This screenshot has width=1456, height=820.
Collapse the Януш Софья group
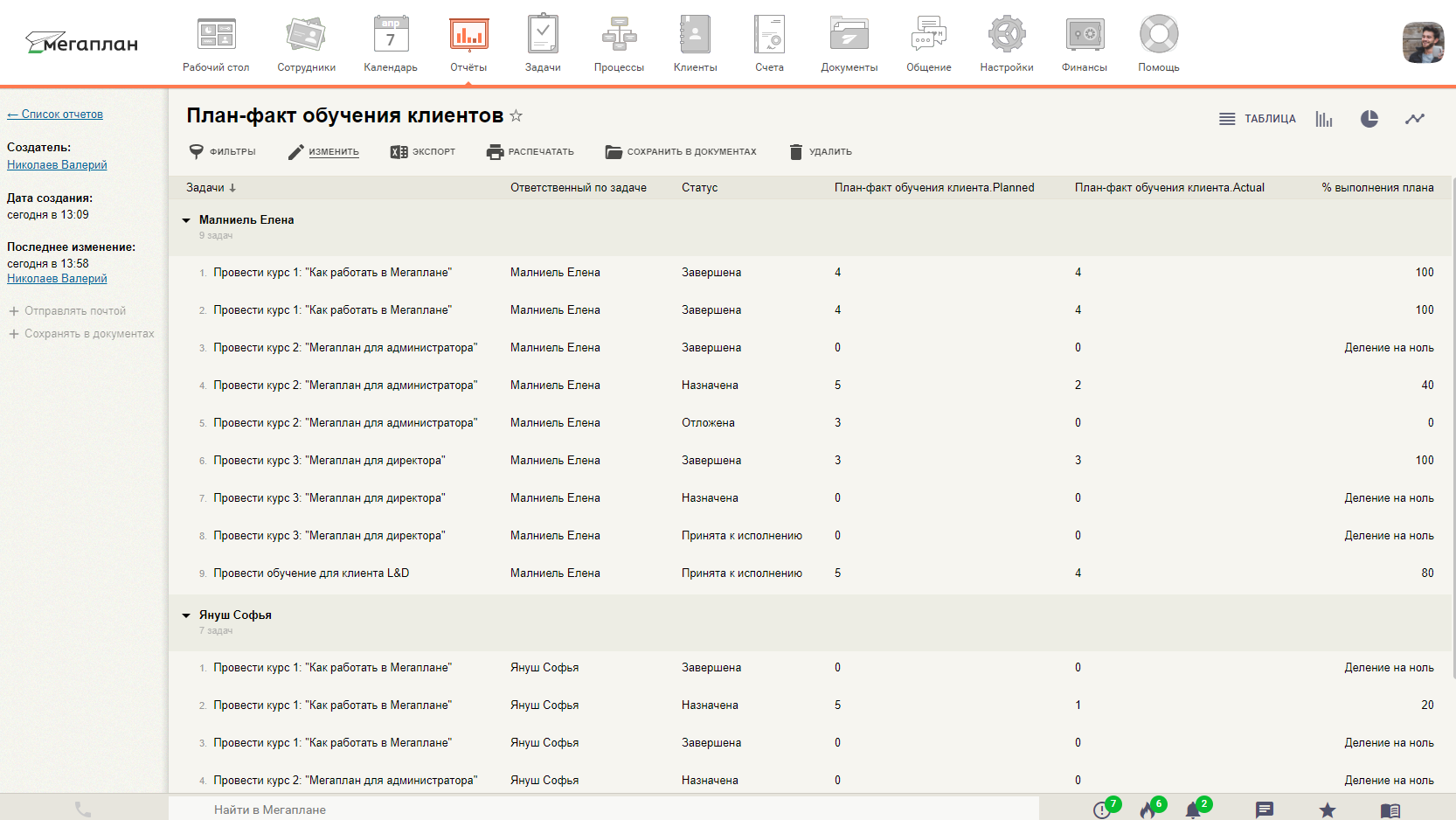(x=186, y=615)
